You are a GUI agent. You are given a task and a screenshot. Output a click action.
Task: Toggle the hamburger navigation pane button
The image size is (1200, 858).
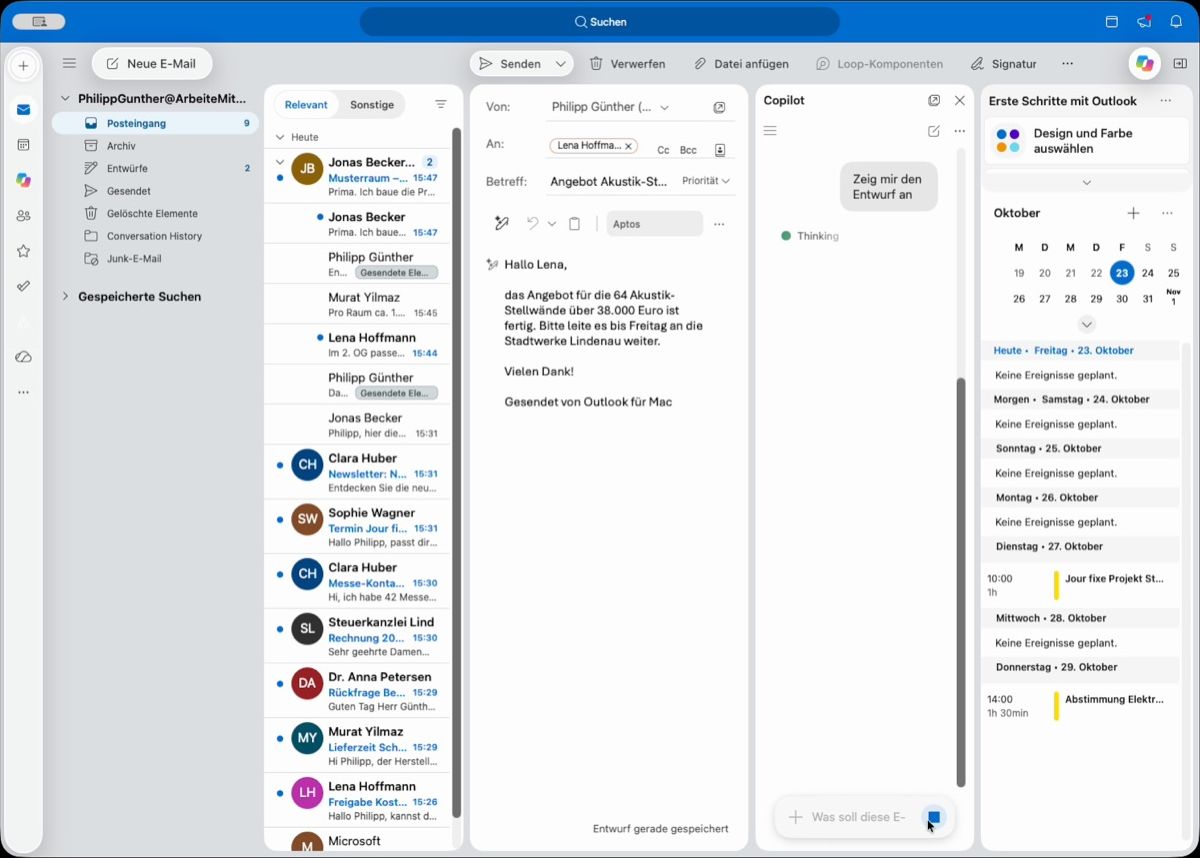tap(69, 63)
